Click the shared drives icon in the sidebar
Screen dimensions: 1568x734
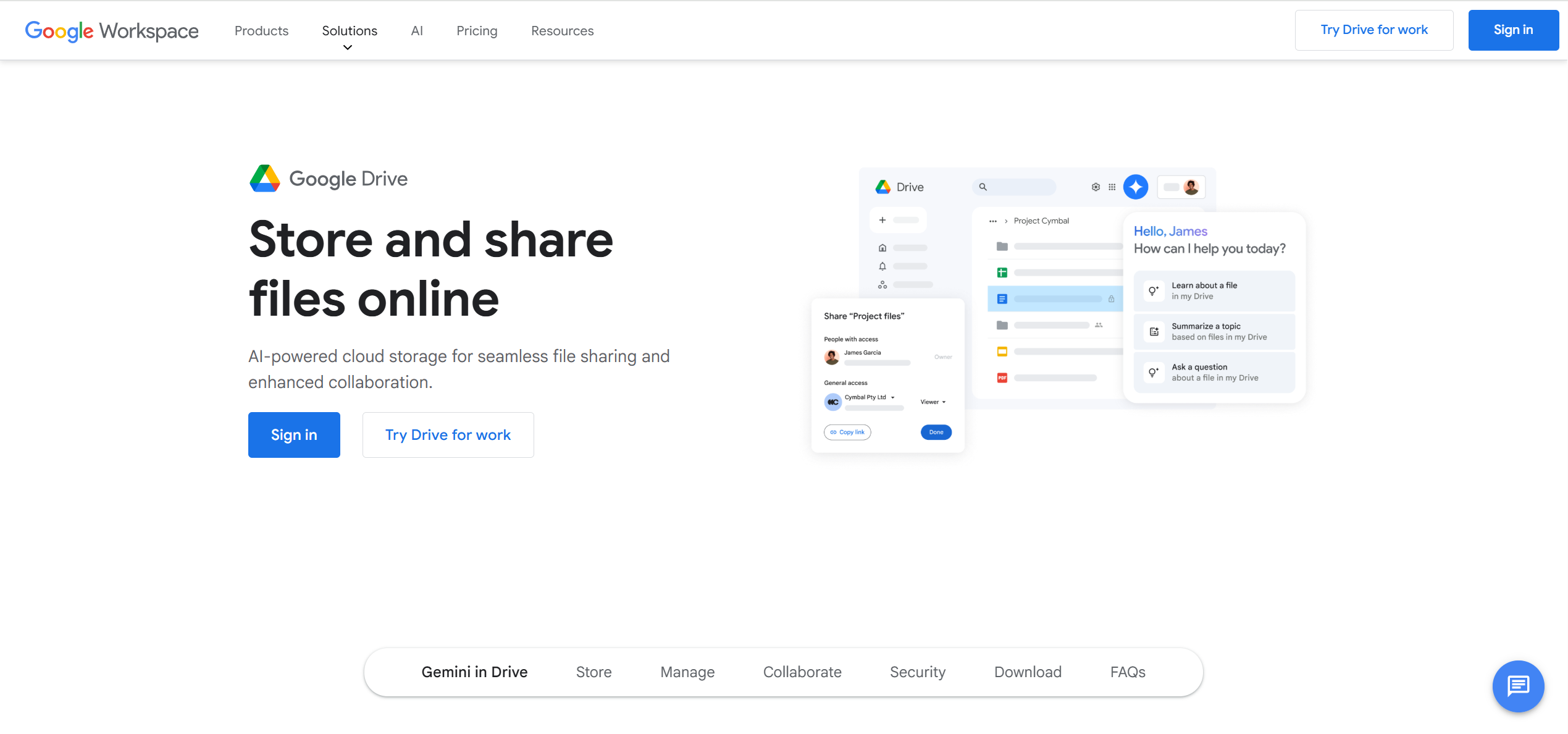coord(883,285)
